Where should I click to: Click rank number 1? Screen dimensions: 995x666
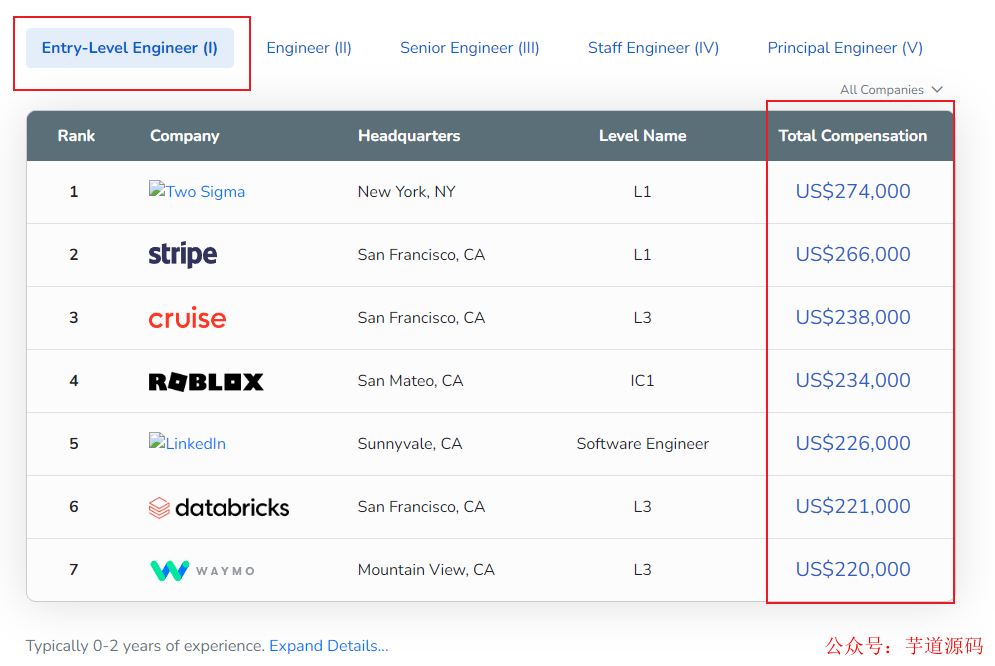pos(74,192)
